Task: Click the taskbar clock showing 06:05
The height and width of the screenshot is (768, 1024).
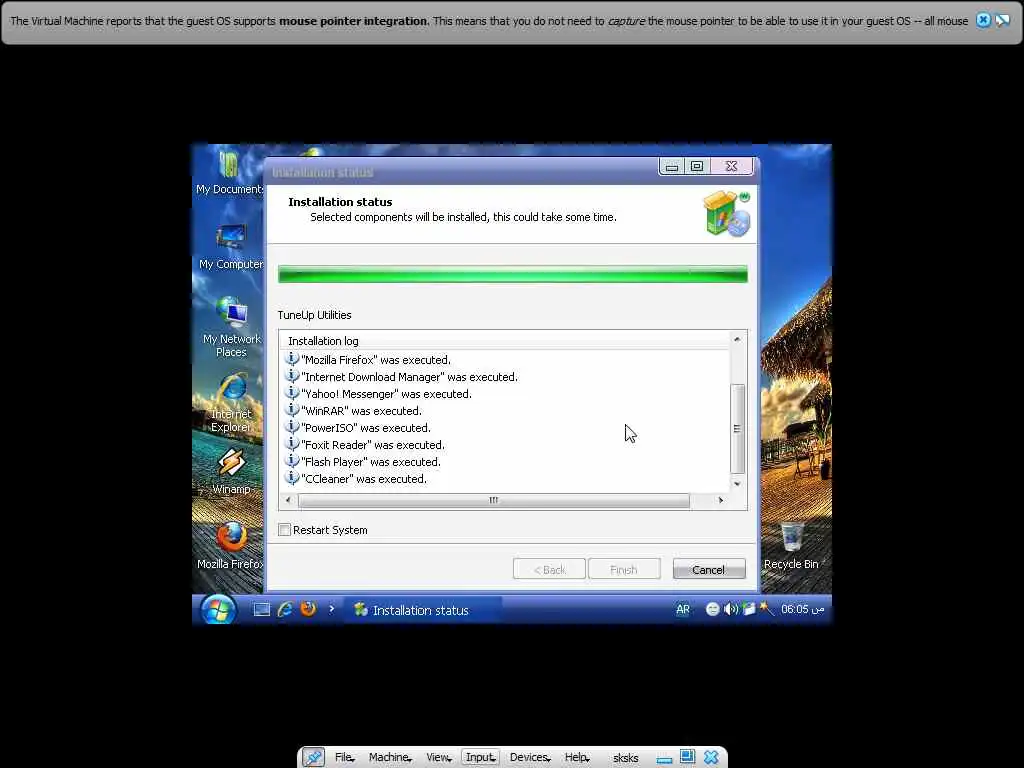Action: [x=802, y=609]
